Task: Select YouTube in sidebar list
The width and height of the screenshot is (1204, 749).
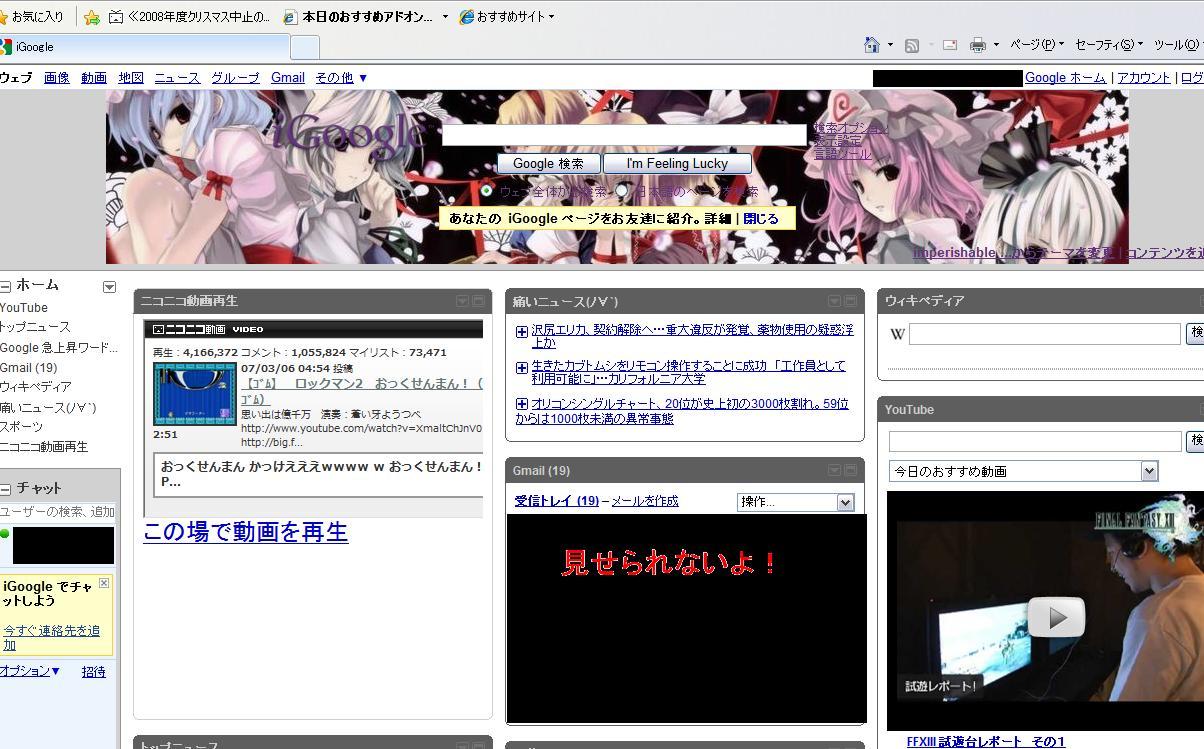Action: tap(24, 308)
